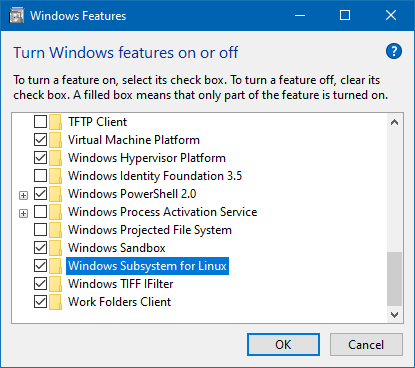Uncheck Windows Subsystem for Linux

point(40,266)
